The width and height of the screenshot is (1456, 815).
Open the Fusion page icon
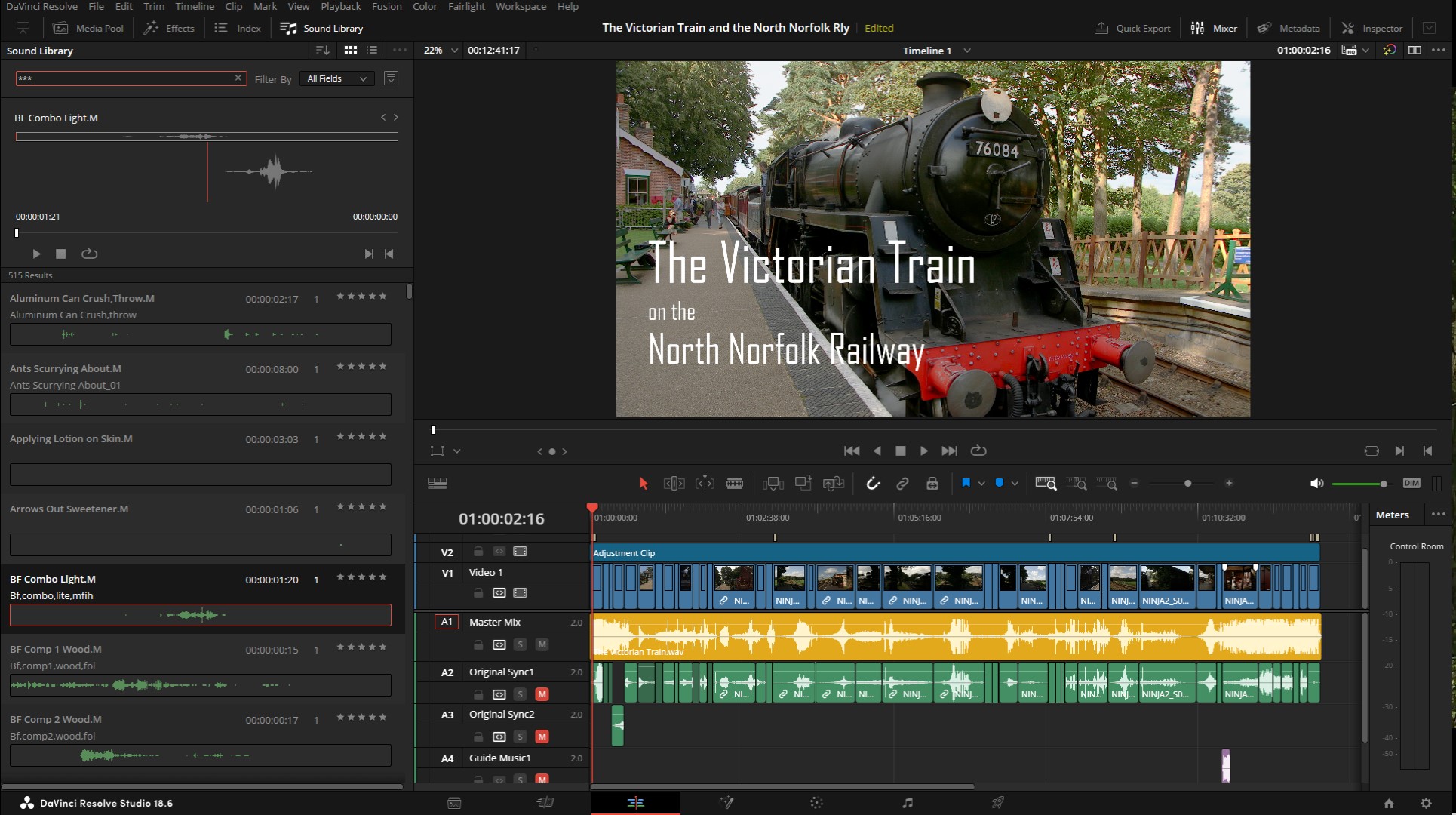(x=726, y=803)
